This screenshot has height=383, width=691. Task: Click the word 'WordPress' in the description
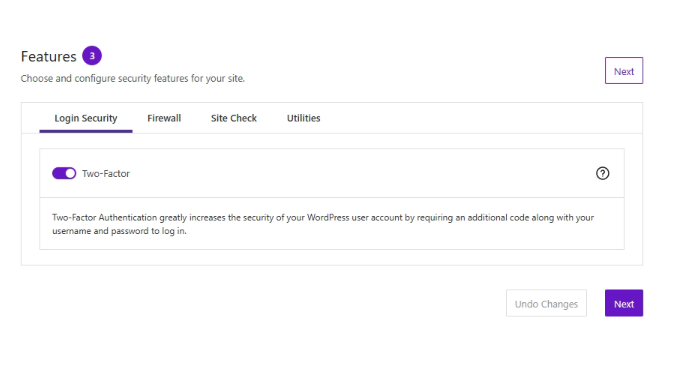328,218
